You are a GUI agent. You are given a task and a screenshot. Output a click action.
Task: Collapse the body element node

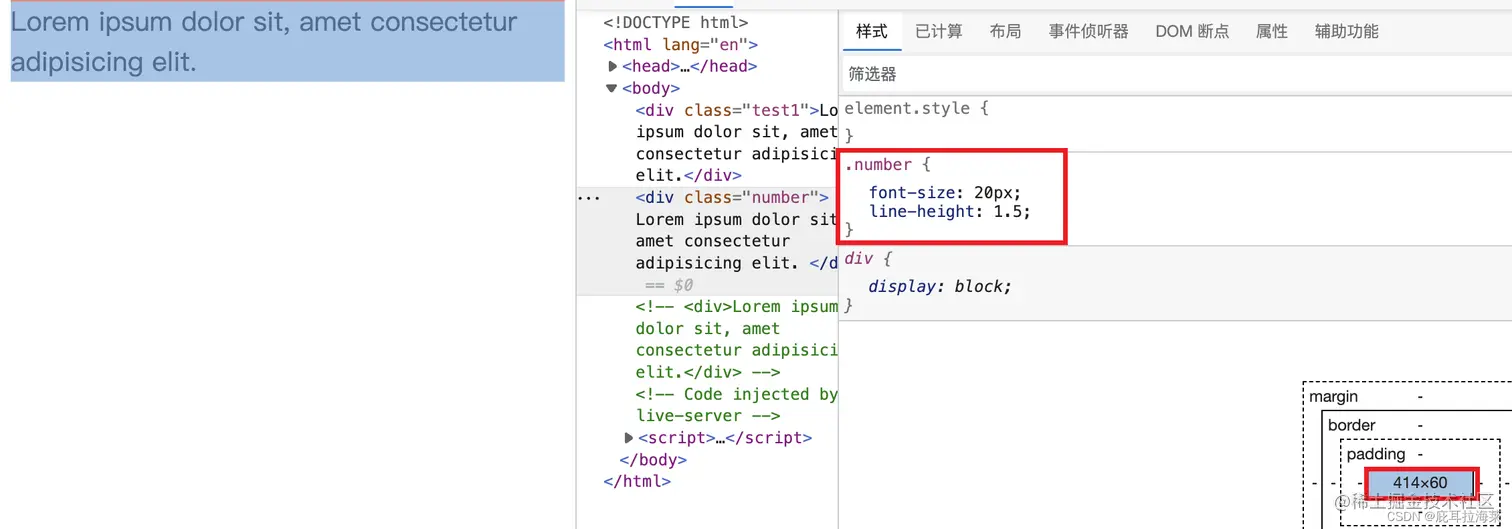(612, 88)
